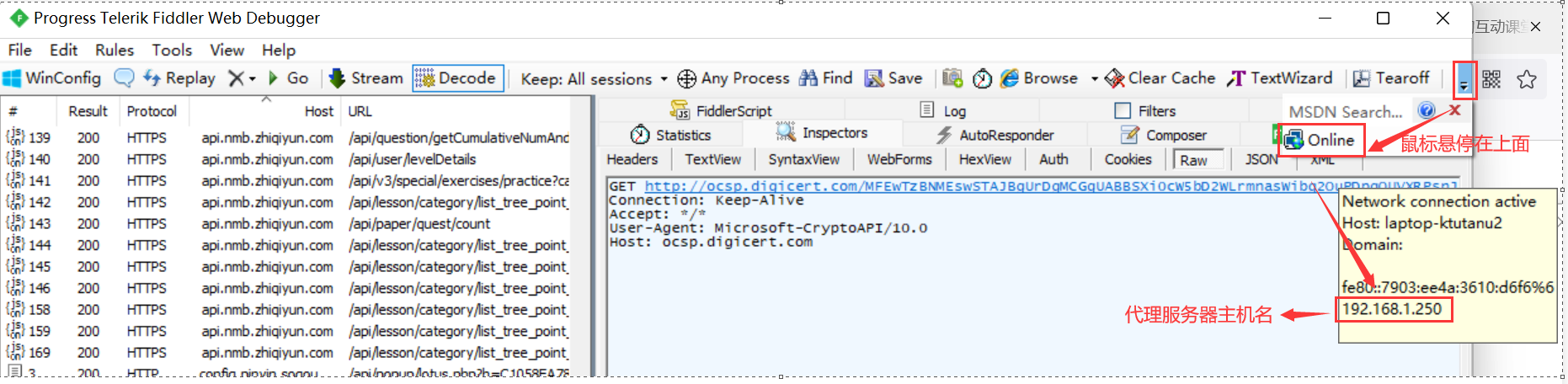Save the captured sessions
The image size is (1568, 384).
(x=893, y=78)
